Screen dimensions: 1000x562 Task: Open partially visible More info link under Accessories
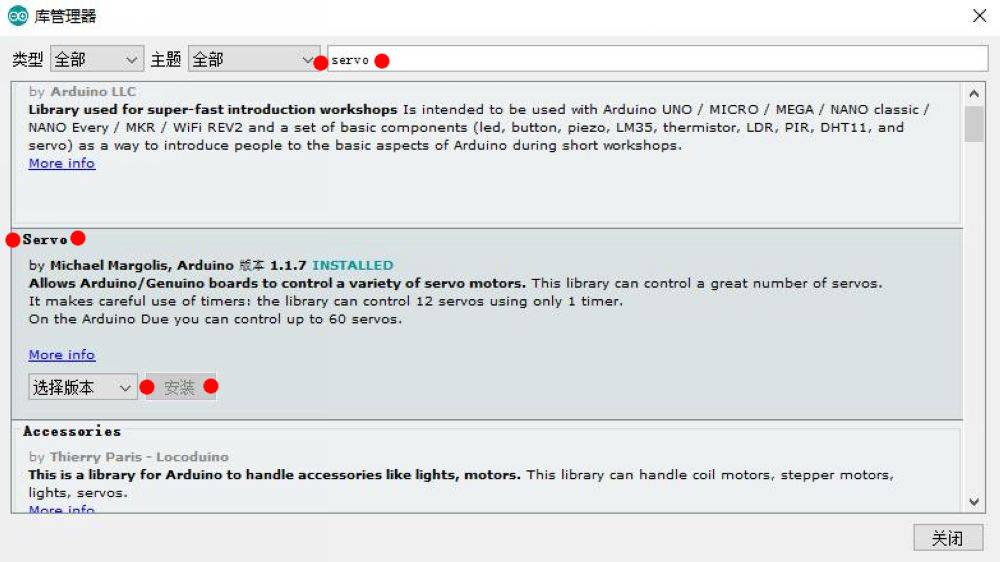pos(62,509)
